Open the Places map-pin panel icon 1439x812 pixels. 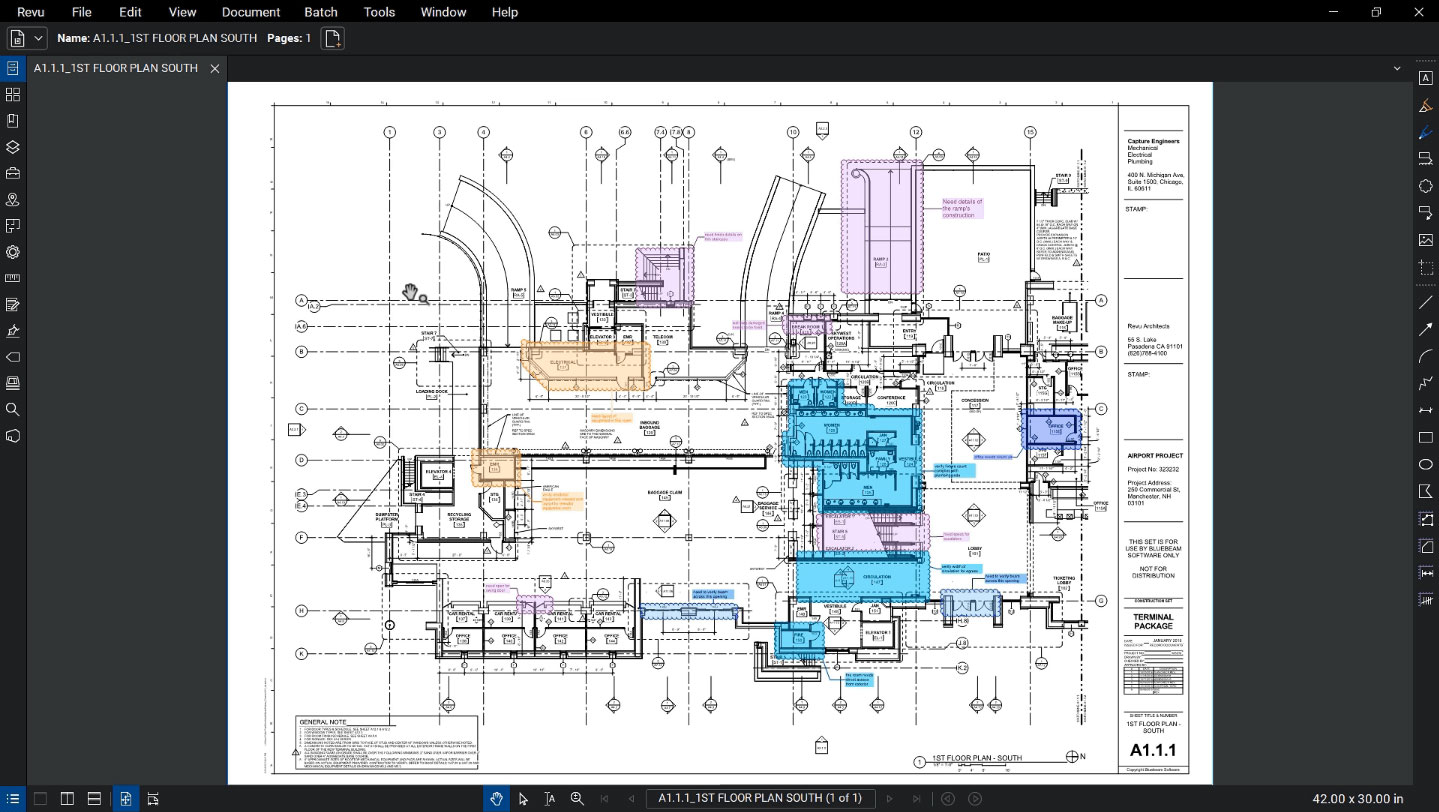[13, 199]
